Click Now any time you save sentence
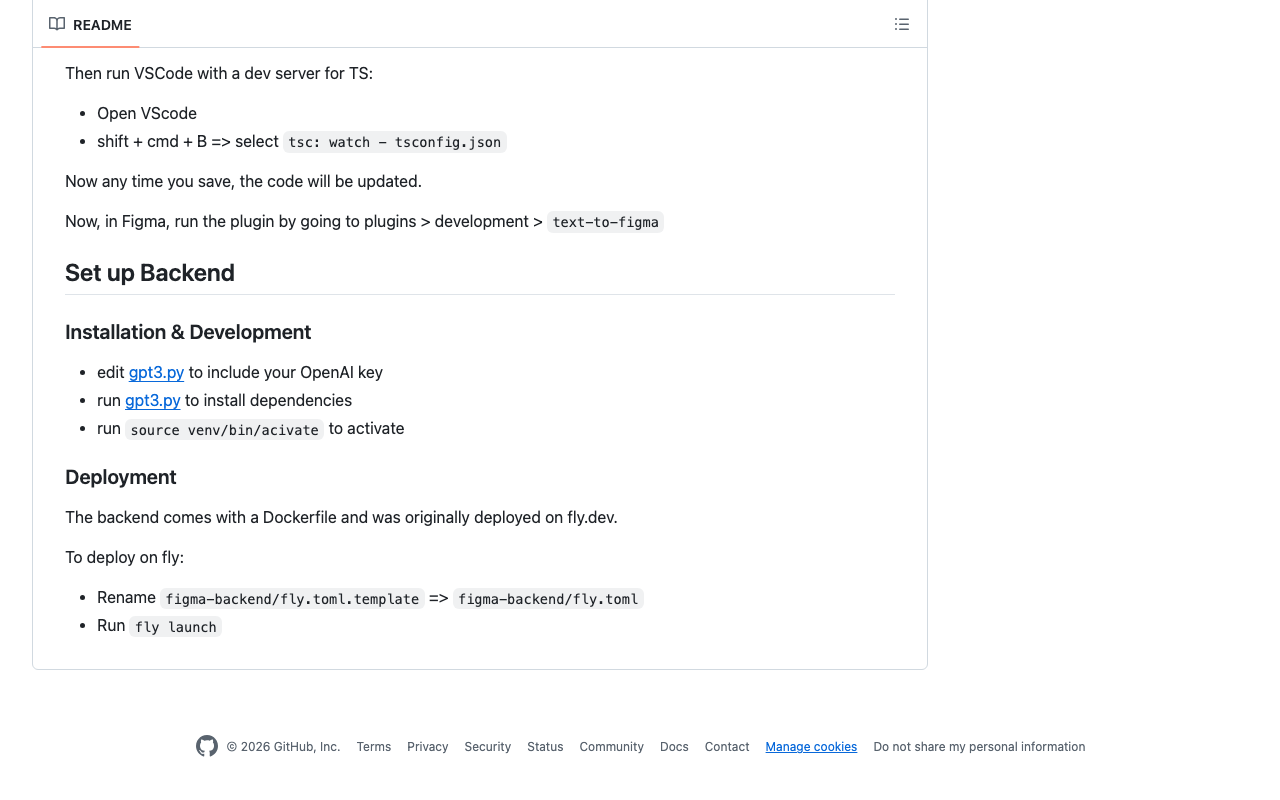 pos(243,181)
